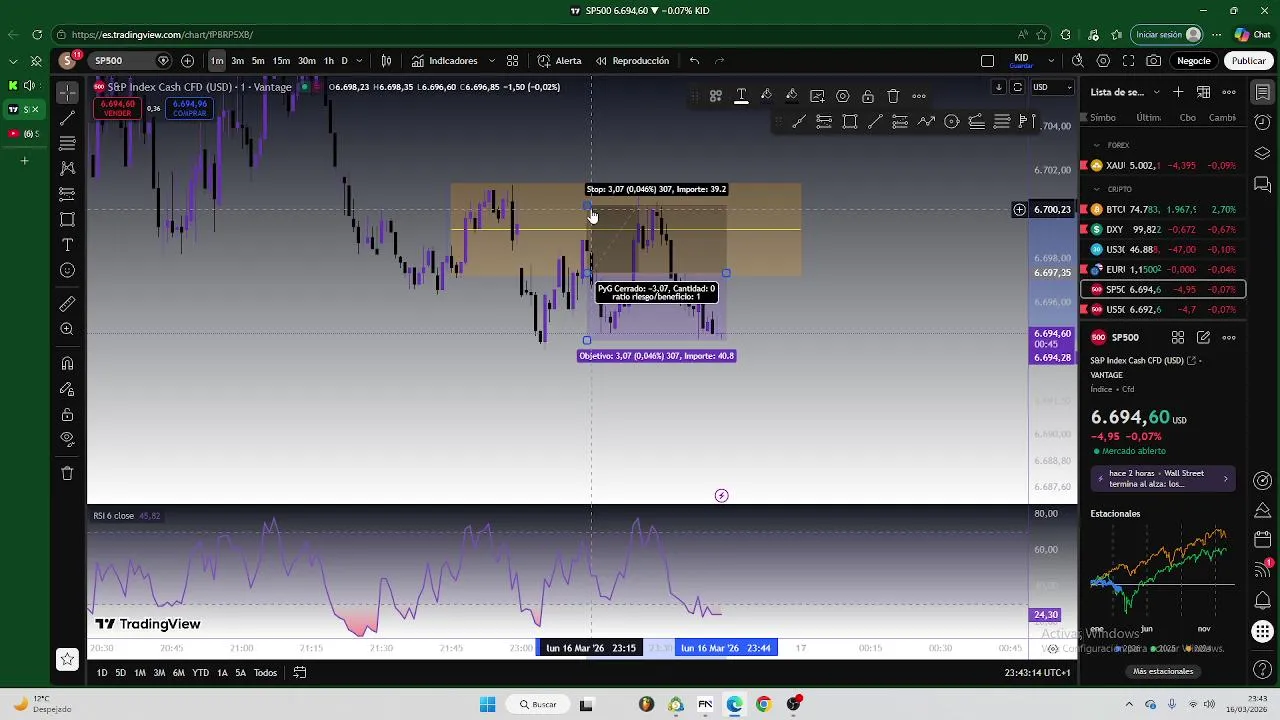Viewport: 1280px width, 720px height.
Task: Open drawing settings in floating toolbar
Action: 842,96
